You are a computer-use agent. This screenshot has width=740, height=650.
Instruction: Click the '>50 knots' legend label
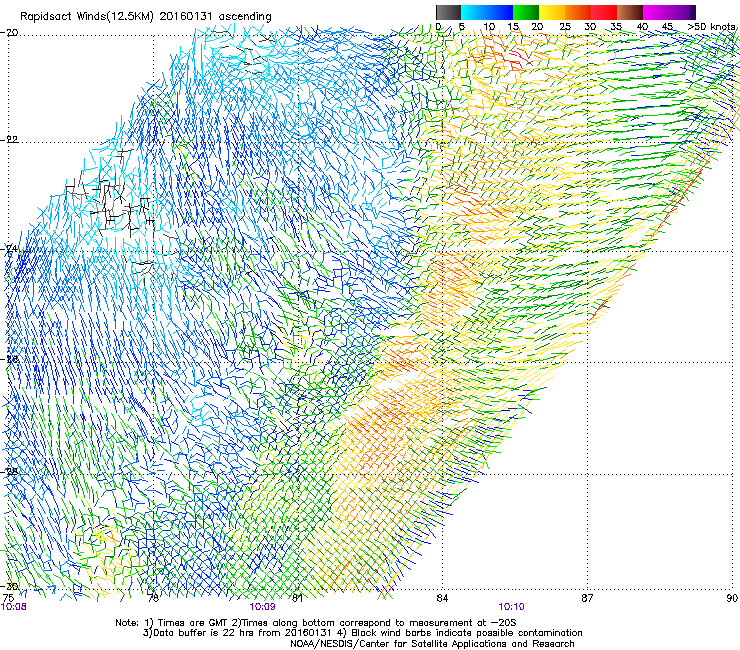[711, 27]
